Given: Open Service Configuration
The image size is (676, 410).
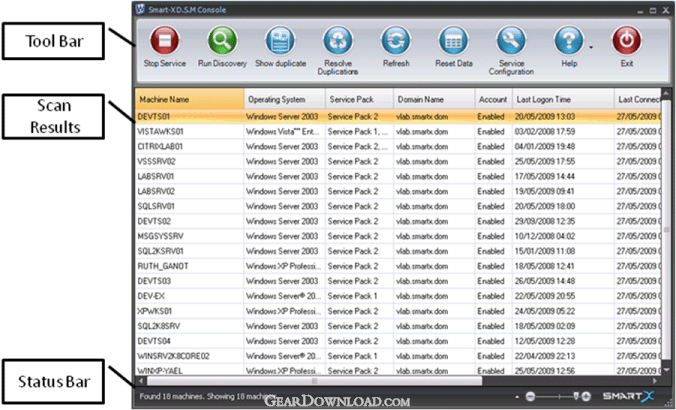Looking at the screenshot, I should coord(511,40).
